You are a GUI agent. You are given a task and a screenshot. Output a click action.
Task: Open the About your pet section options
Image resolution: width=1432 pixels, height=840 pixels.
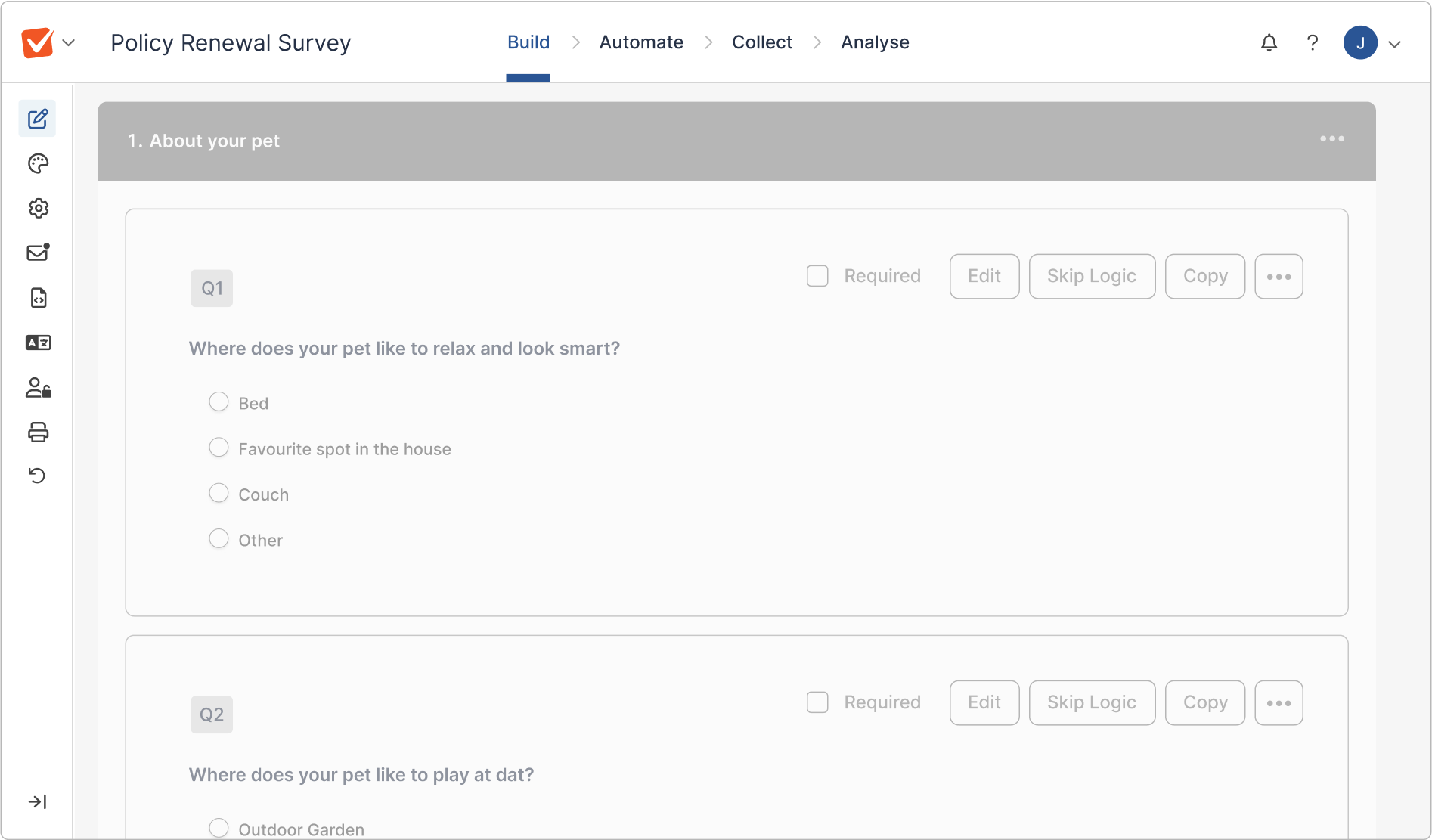[1331, 139]
